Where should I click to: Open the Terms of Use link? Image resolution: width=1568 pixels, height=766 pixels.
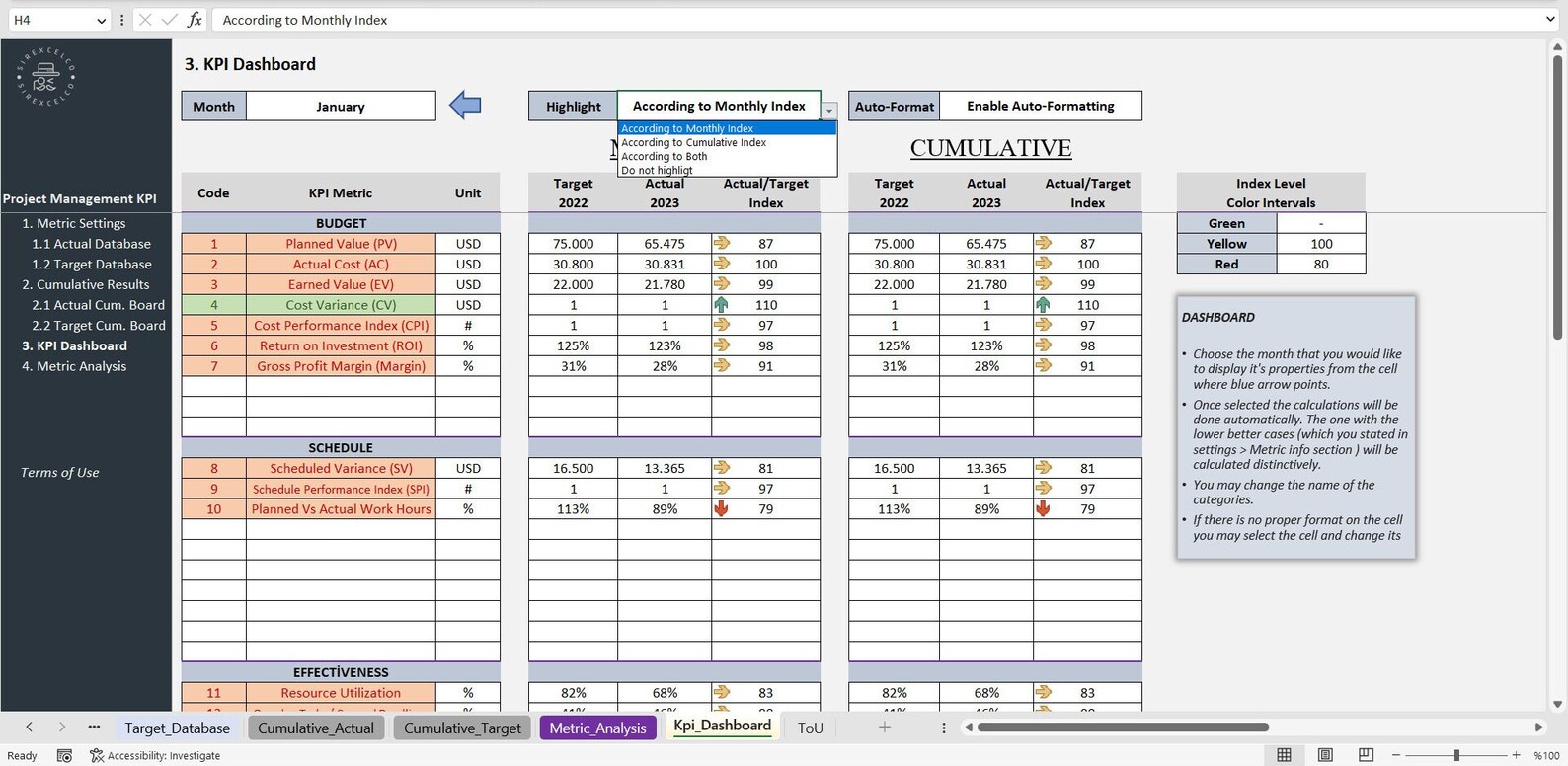pyautogui.click(x=59, y=473)
